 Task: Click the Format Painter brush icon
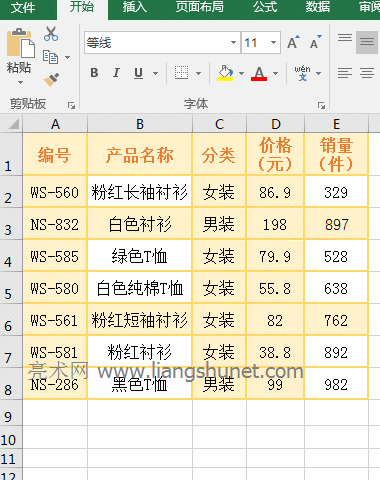pyautogui.click(x=51, y=80)
